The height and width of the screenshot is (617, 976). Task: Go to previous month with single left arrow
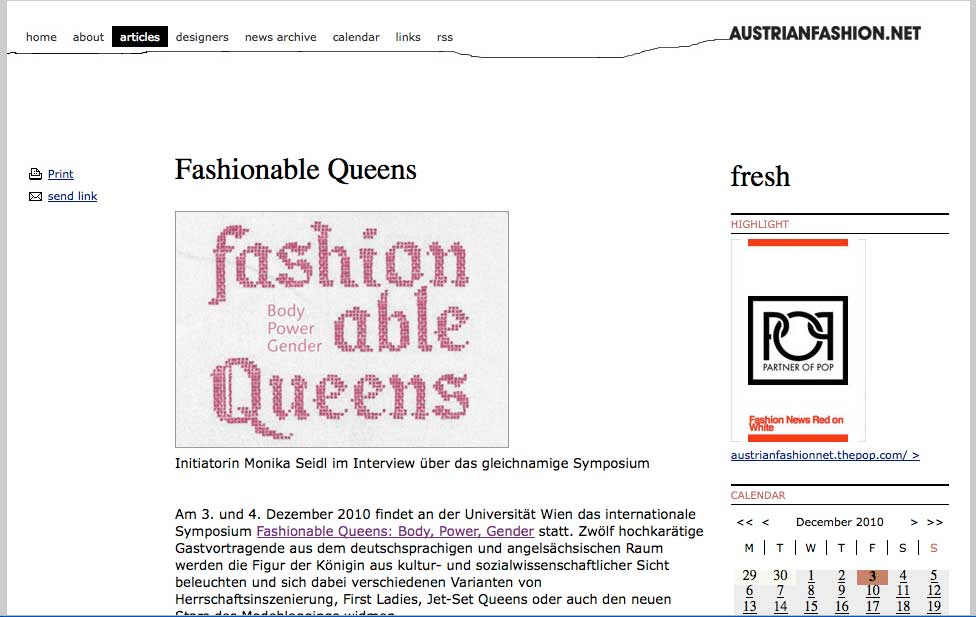[765, 522]
